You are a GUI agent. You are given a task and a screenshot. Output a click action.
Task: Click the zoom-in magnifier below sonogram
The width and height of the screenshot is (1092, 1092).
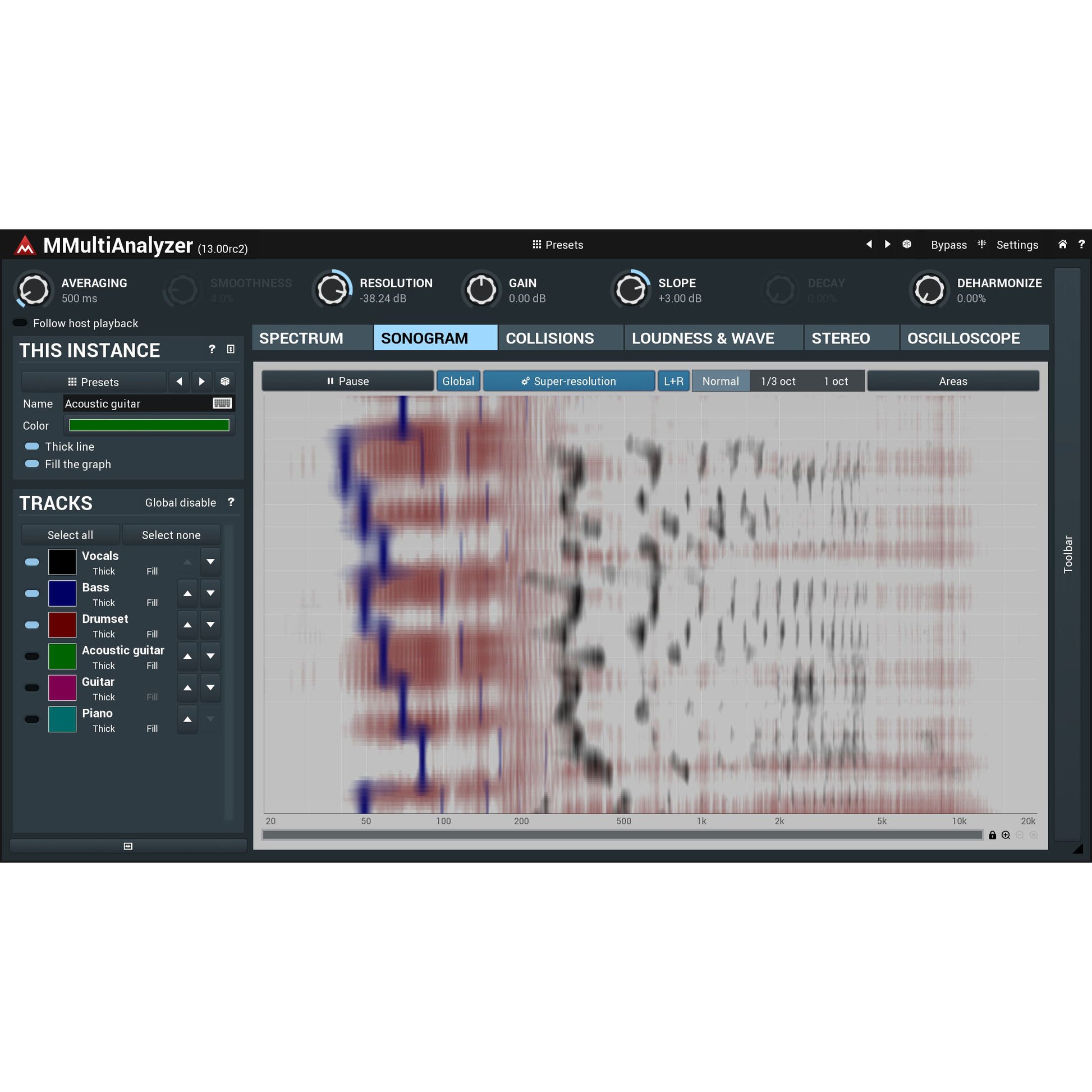pos(1006,835)
